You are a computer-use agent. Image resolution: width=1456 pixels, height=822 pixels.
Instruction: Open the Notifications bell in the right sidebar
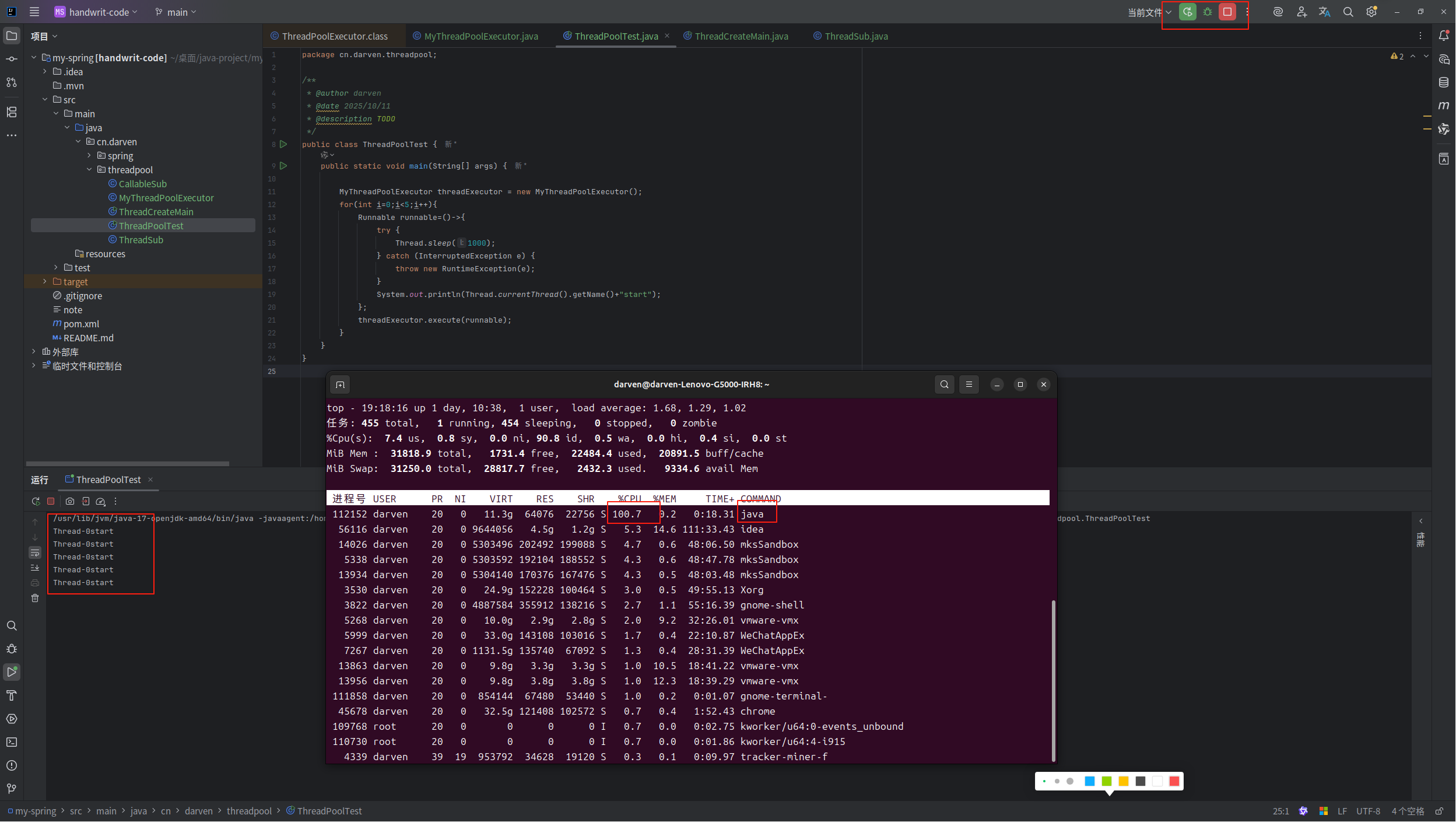pyautogui.click(x=1444, y=36)
